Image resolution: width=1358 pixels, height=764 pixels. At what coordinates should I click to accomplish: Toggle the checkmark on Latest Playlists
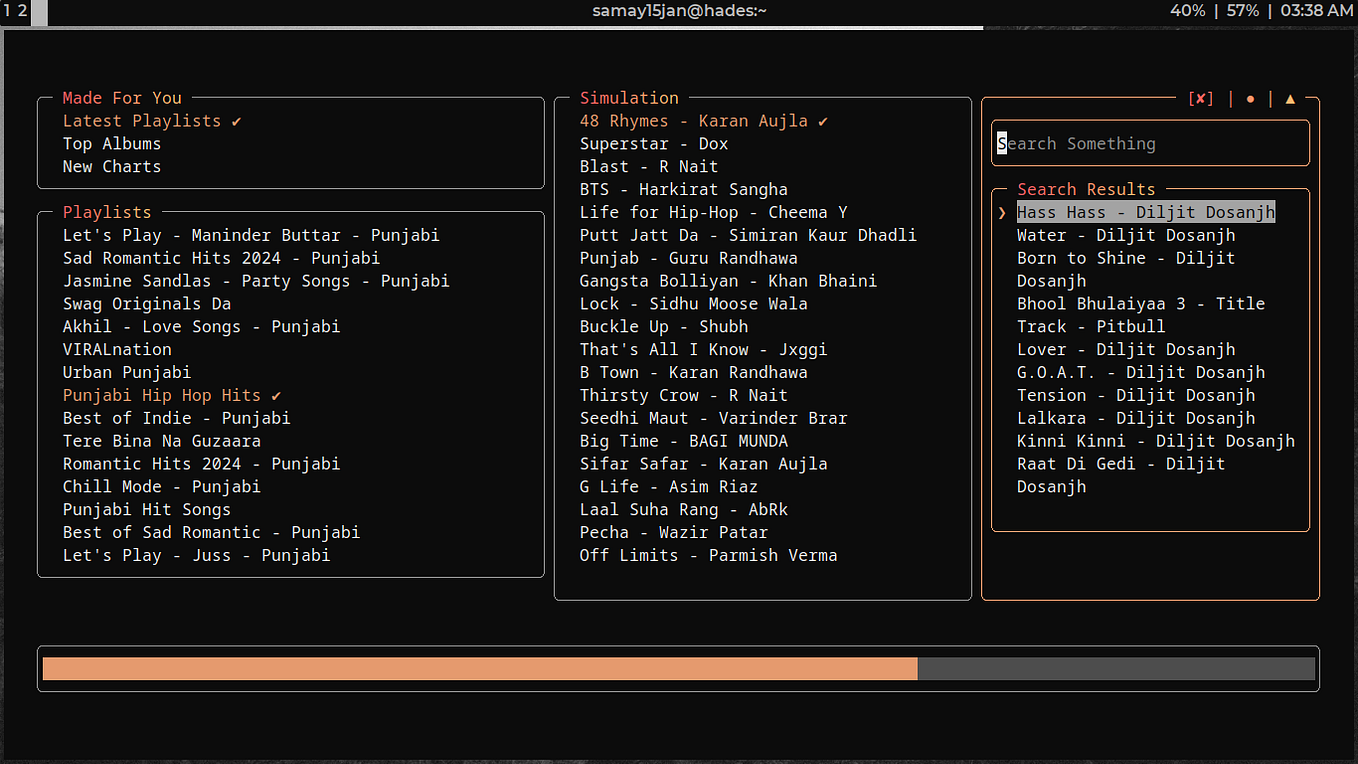tap(236, 120)
